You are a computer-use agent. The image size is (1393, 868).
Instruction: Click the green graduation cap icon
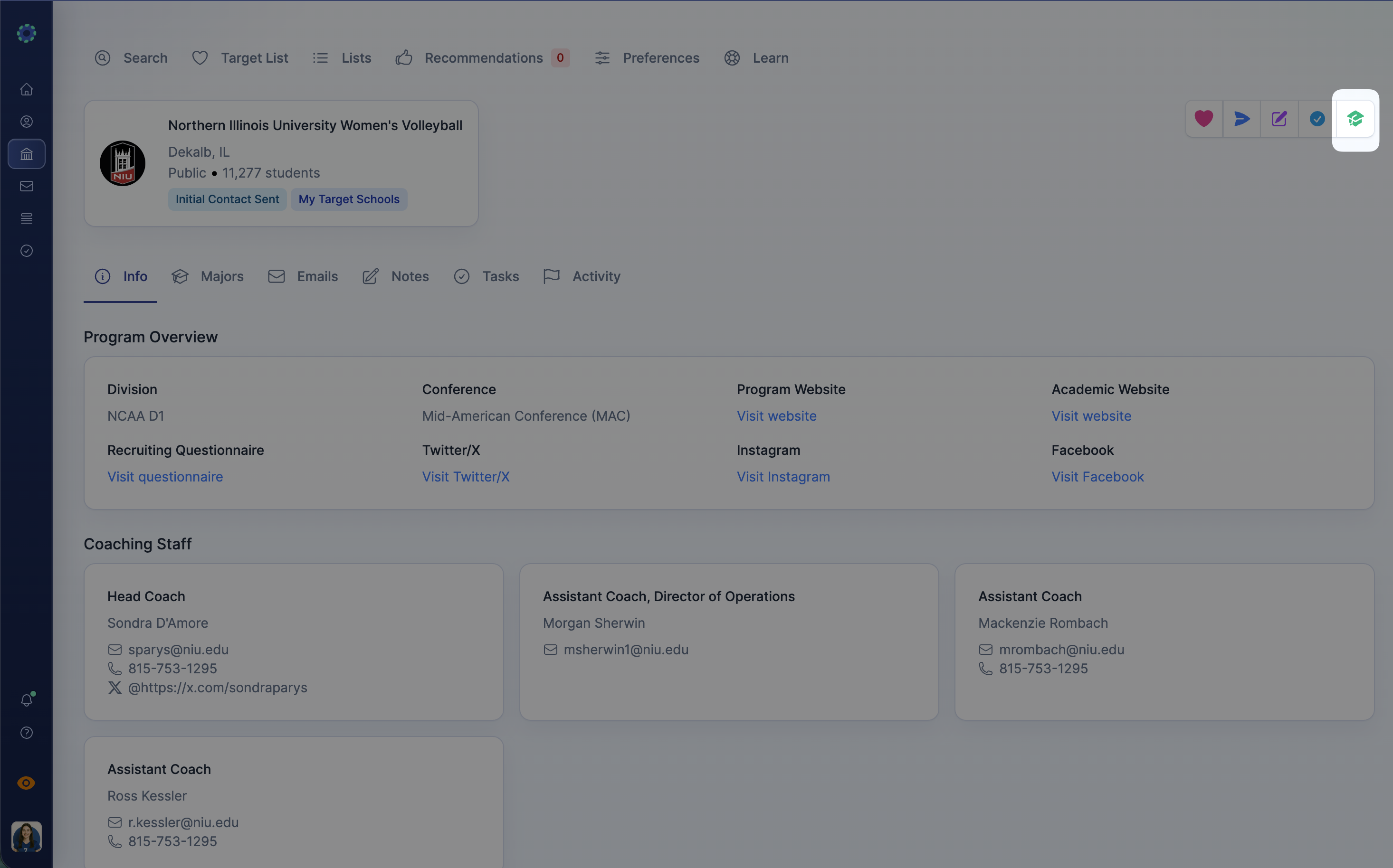click(1355, 119)
